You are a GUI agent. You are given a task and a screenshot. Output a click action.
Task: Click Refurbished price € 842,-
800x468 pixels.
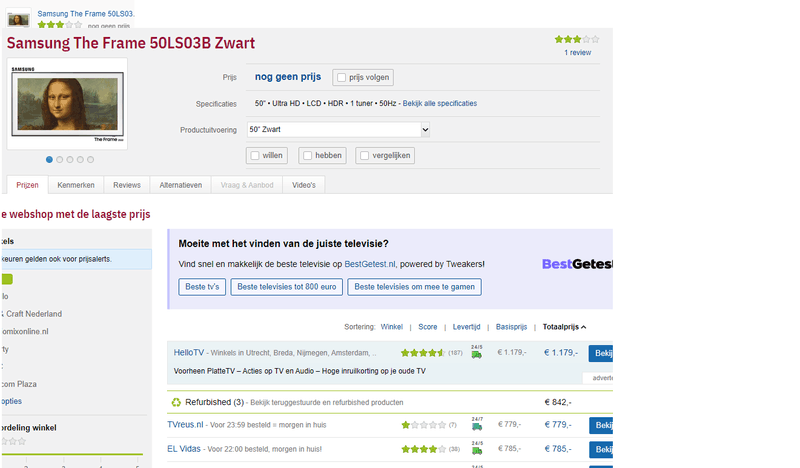point(558,403)
